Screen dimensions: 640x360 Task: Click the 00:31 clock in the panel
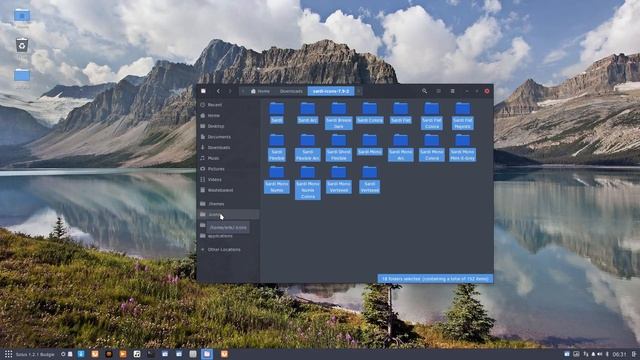point(619,354)
